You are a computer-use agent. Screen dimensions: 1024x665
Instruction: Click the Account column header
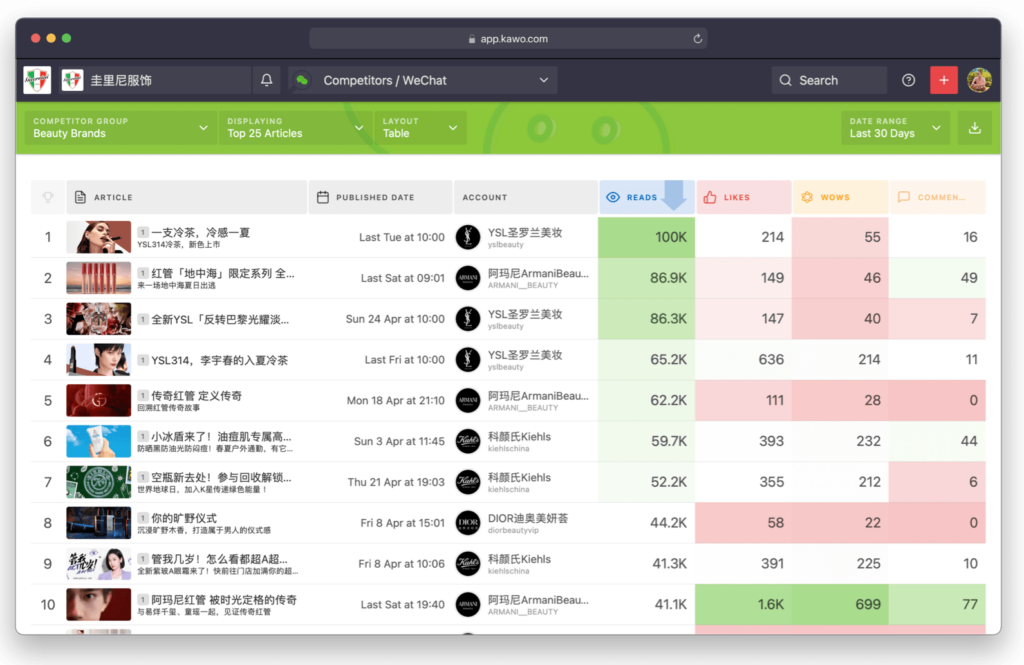[x=525, y=197]
